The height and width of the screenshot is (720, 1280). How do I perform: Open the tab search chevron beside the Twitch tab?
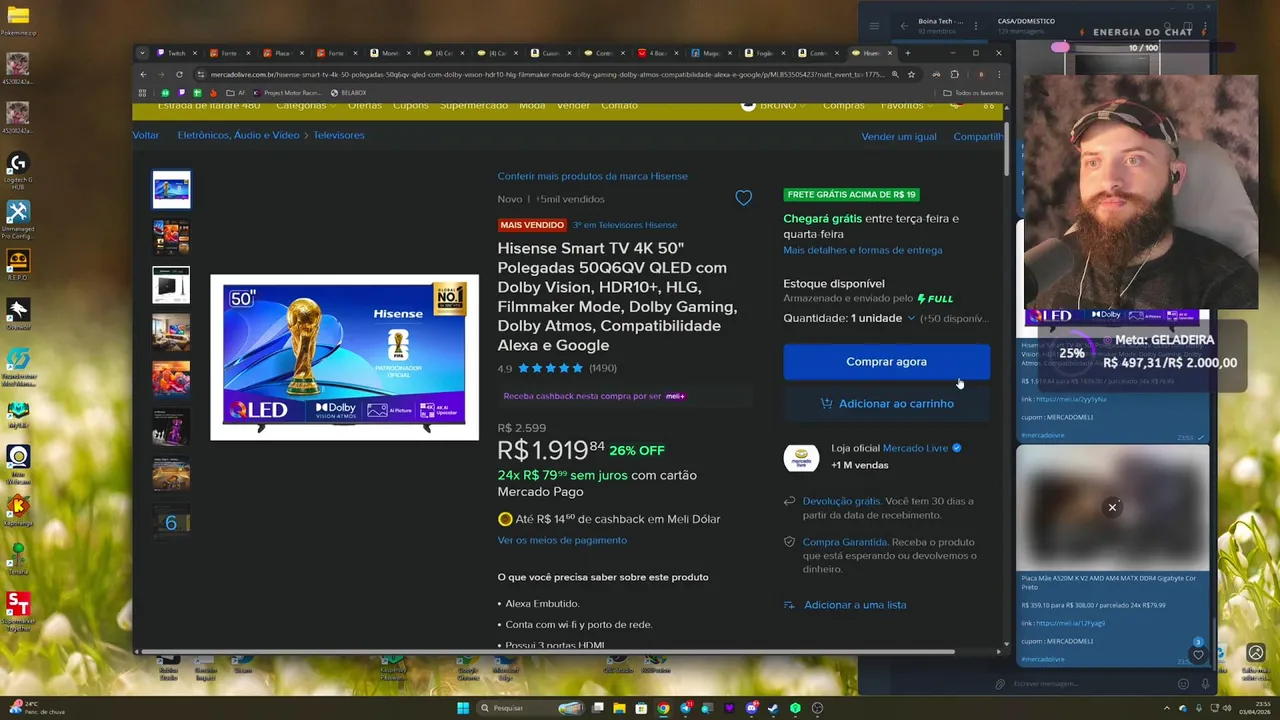[x=142, y=53]
